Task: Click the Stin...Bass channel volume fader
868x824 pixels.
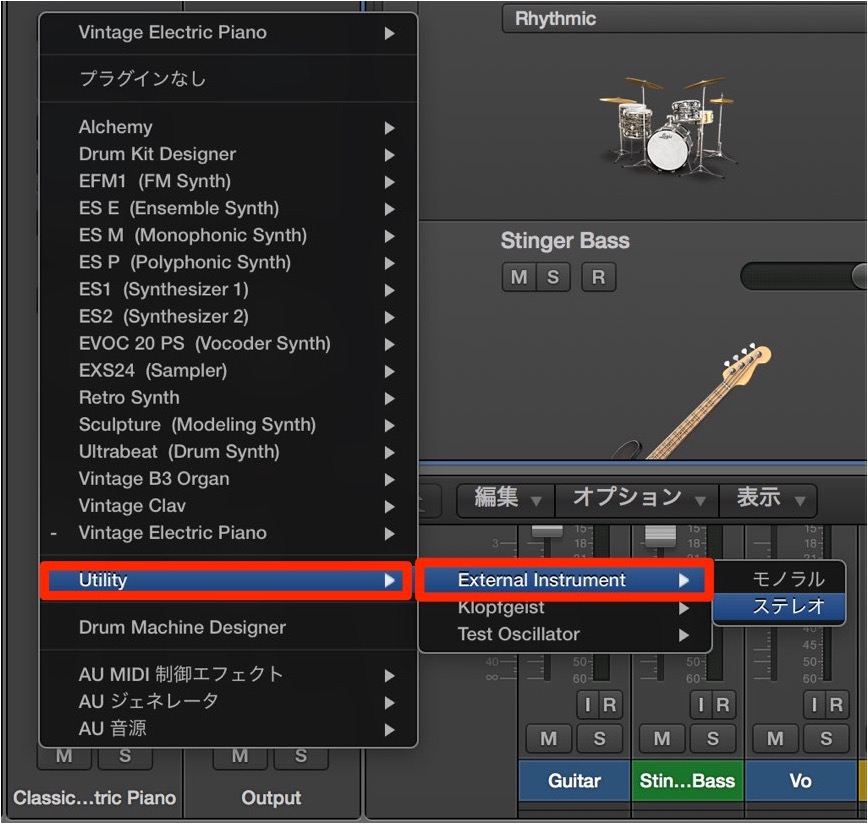Action: tap(660, 536)
